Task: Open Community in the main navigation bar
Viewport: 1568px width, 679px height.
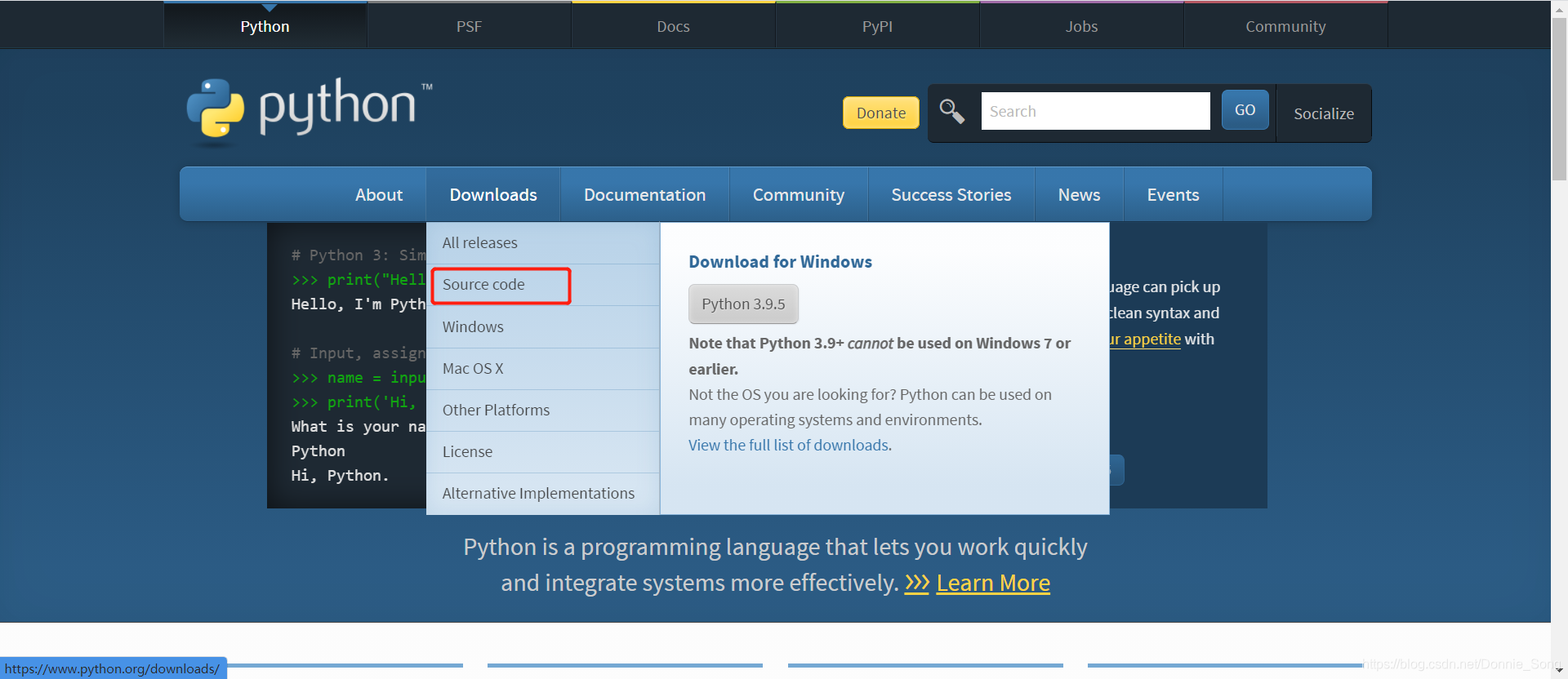Action: (x=799, y=195)
